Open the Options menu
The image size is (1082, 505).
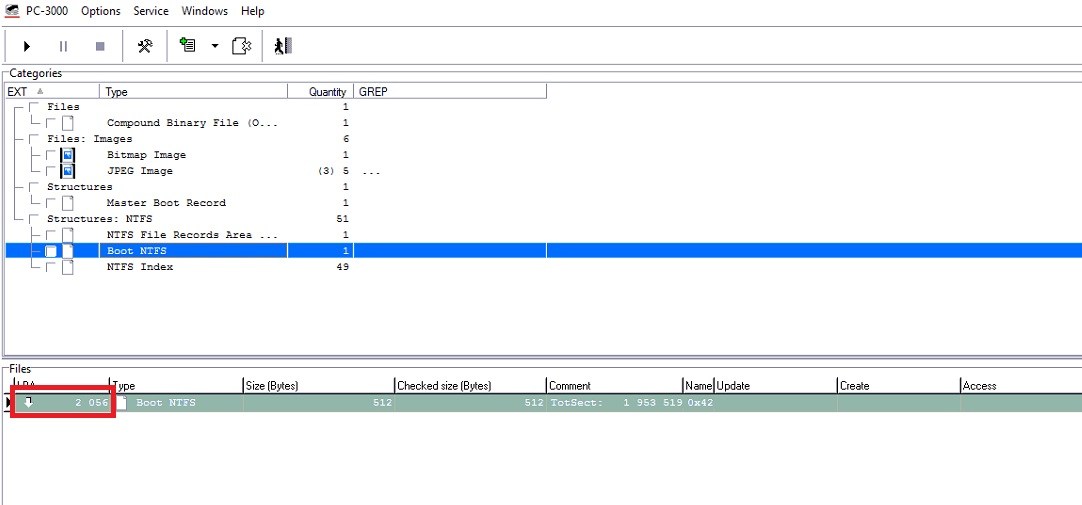100,11
